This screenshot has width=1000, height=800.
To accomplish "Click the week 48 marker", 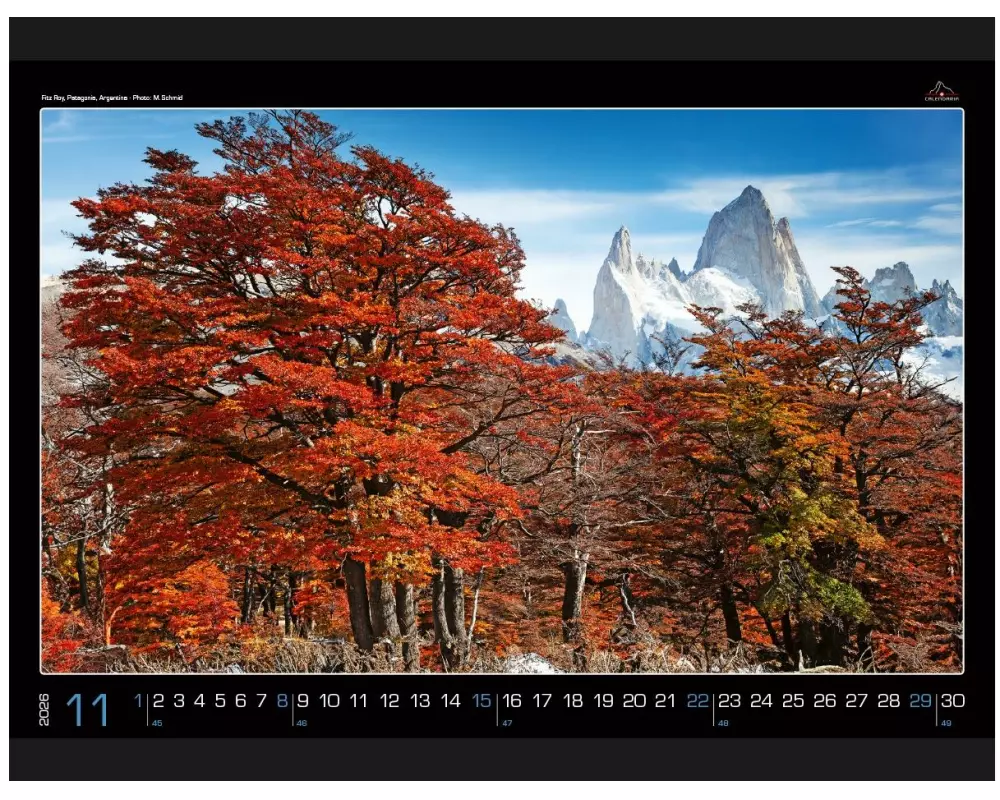I will point(723,723).
